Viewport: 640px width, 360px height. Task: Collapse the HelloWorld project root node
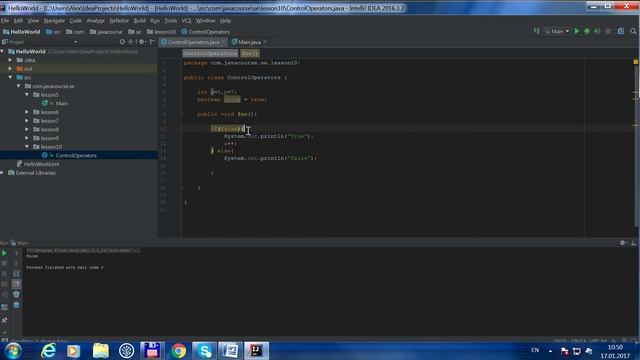coord(3,51)
